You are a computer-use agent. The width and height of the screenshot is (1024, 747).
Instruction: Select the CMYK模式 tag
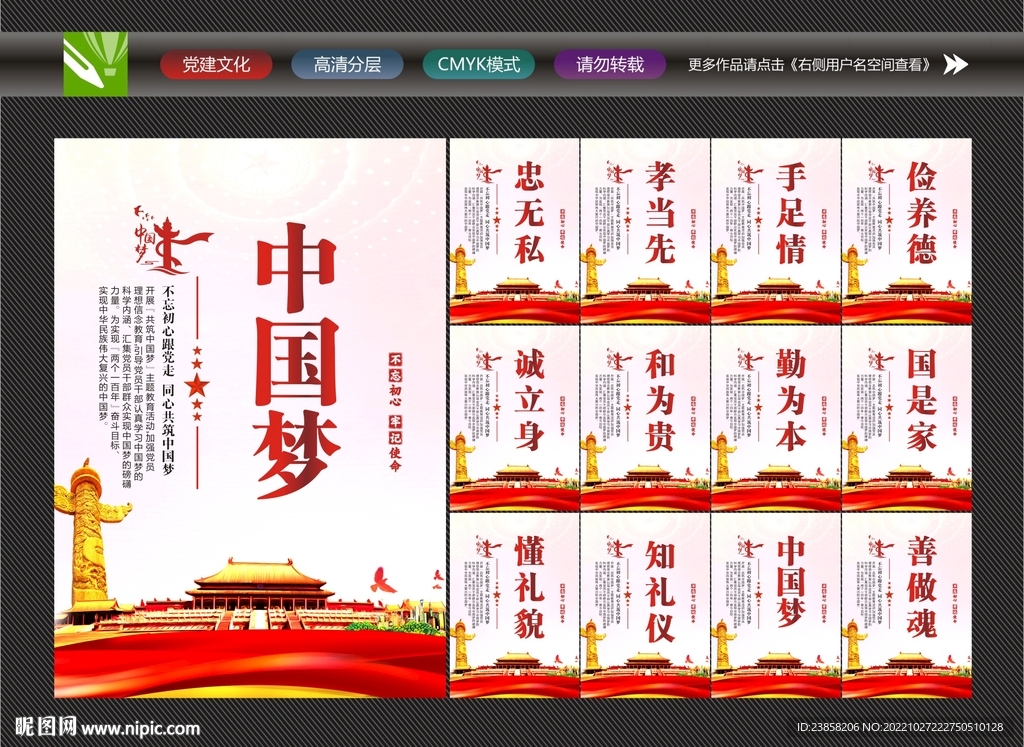pyautogui.click(x=478, y=64)
